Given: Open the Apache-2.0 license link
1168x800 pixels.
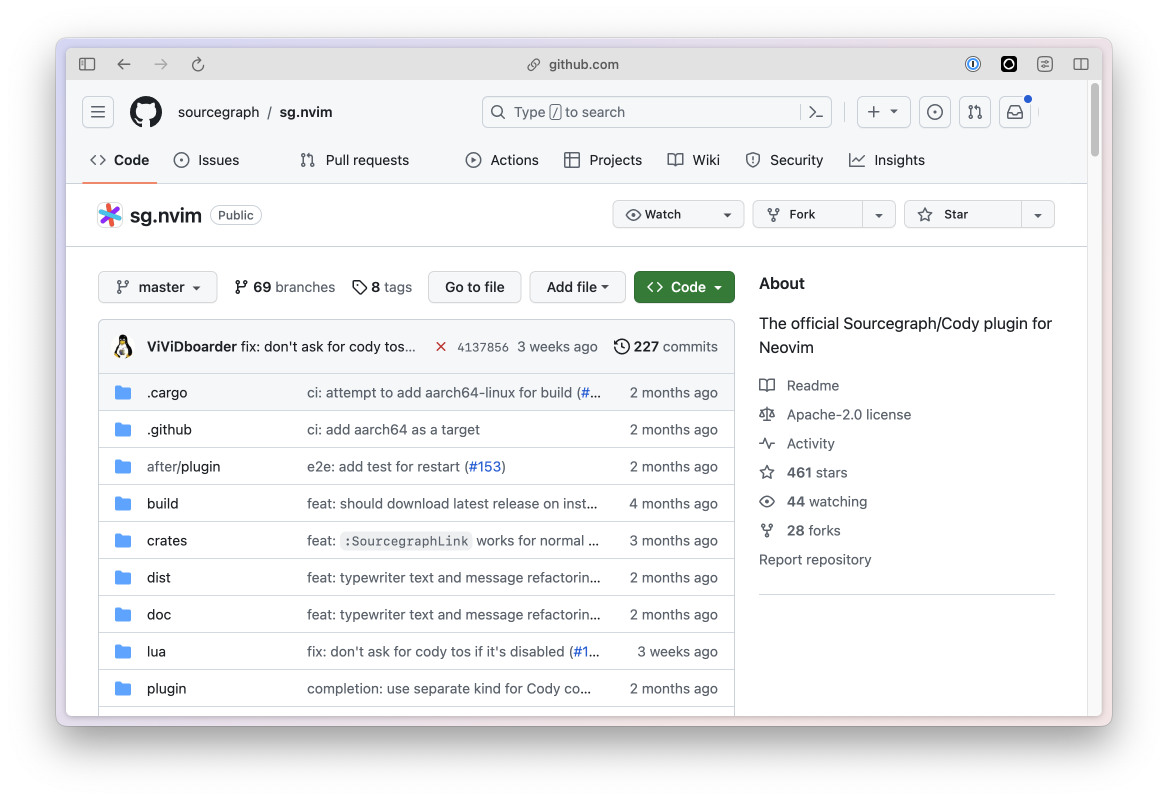Looking at the screenshot, I should (x=846, y=414).
